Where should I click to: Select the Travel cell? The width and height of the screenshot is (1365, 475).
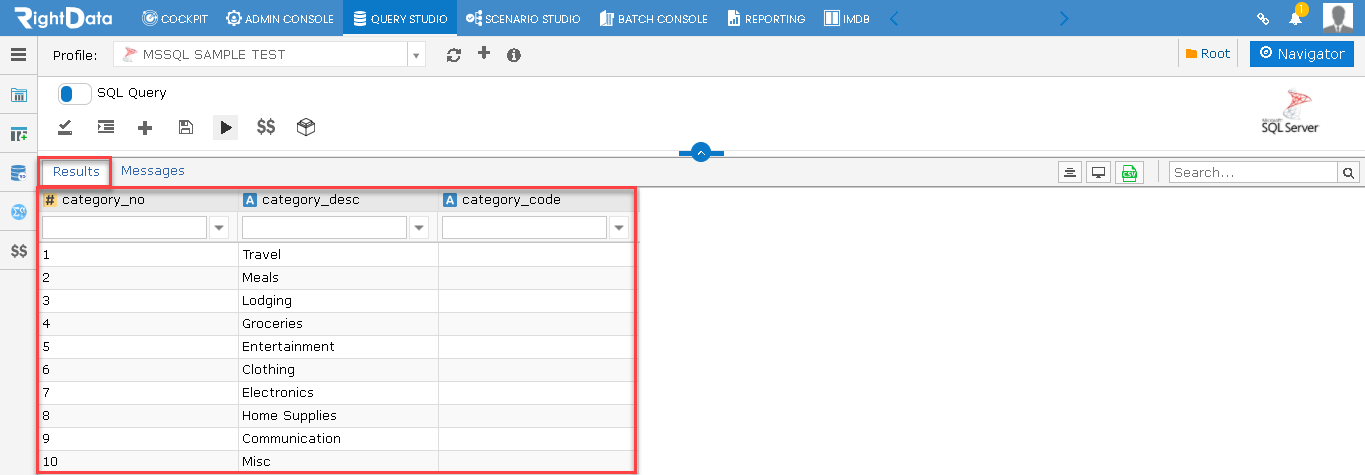coord(338,255)
